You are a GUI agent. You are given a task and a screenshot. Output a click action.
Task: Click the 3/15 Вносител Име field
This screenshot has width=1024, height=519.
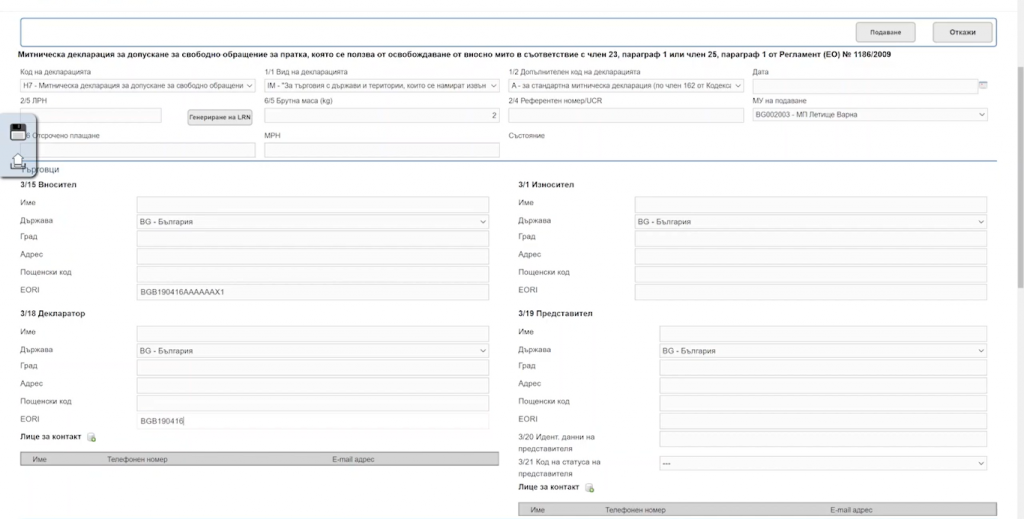coord(312,204)
